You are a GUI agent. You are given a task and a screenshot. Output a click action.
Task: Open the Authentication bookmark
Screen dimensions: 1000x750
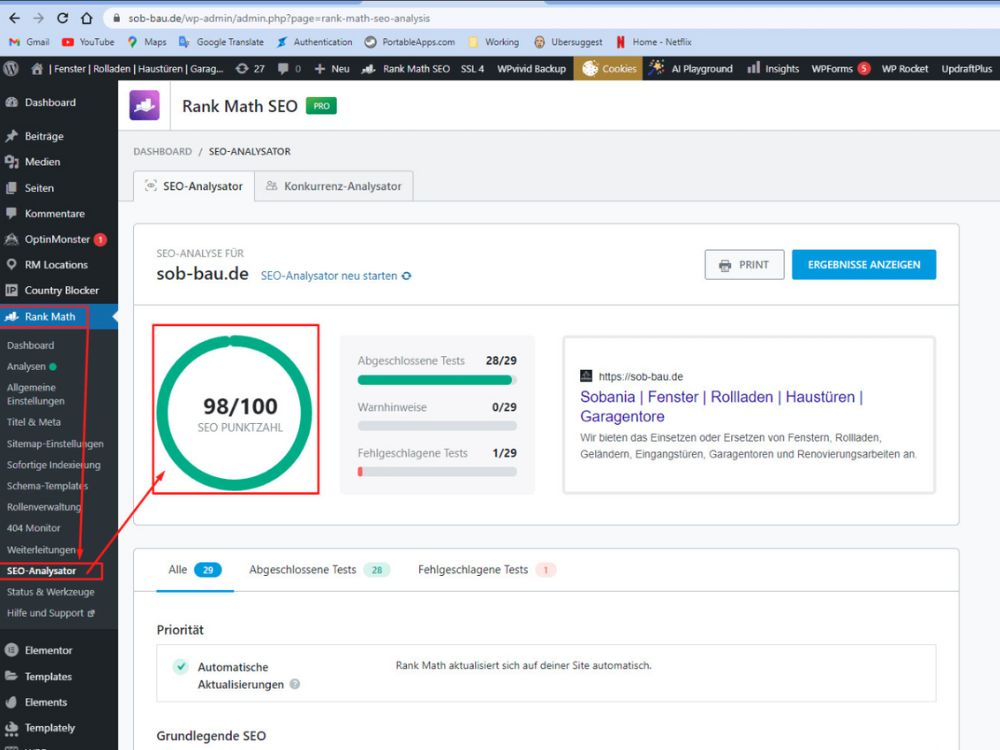tap(314, 42)
